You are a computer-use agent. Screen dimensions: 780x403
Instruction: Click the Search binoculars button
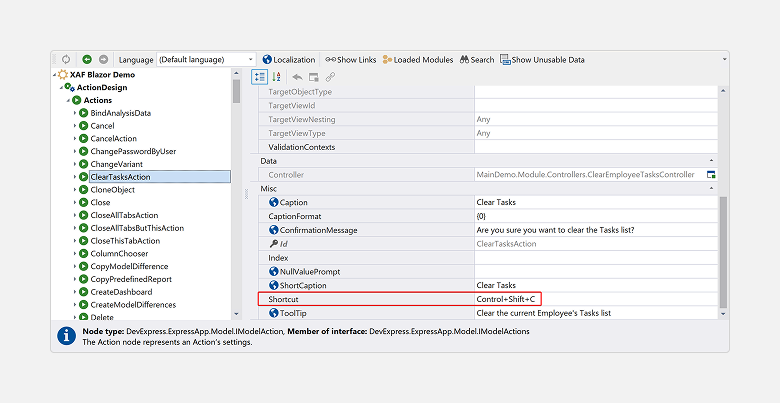[x=476, y=60]
